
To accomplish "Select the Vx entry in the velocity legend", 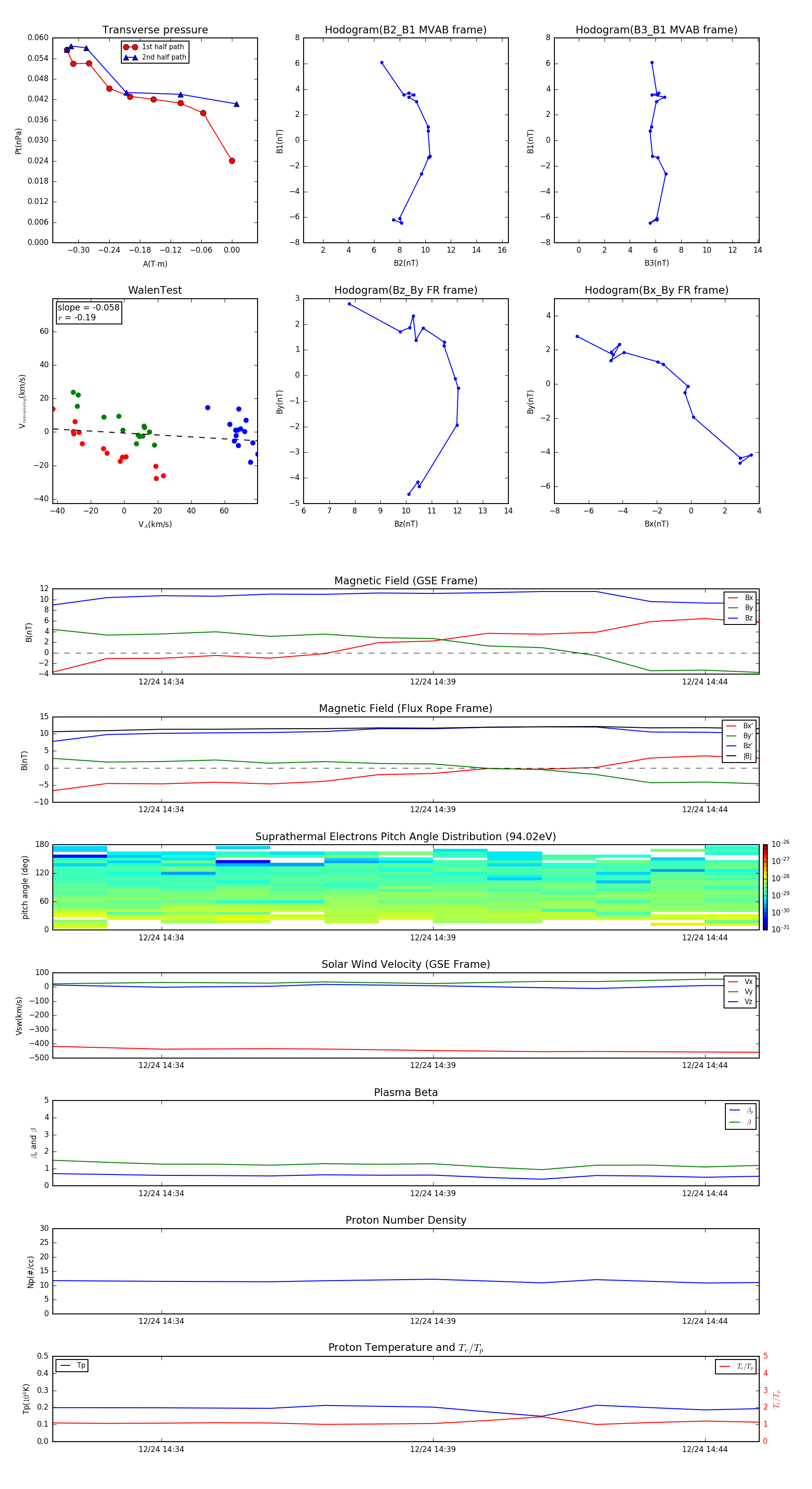I will click(x=740, y=981).
